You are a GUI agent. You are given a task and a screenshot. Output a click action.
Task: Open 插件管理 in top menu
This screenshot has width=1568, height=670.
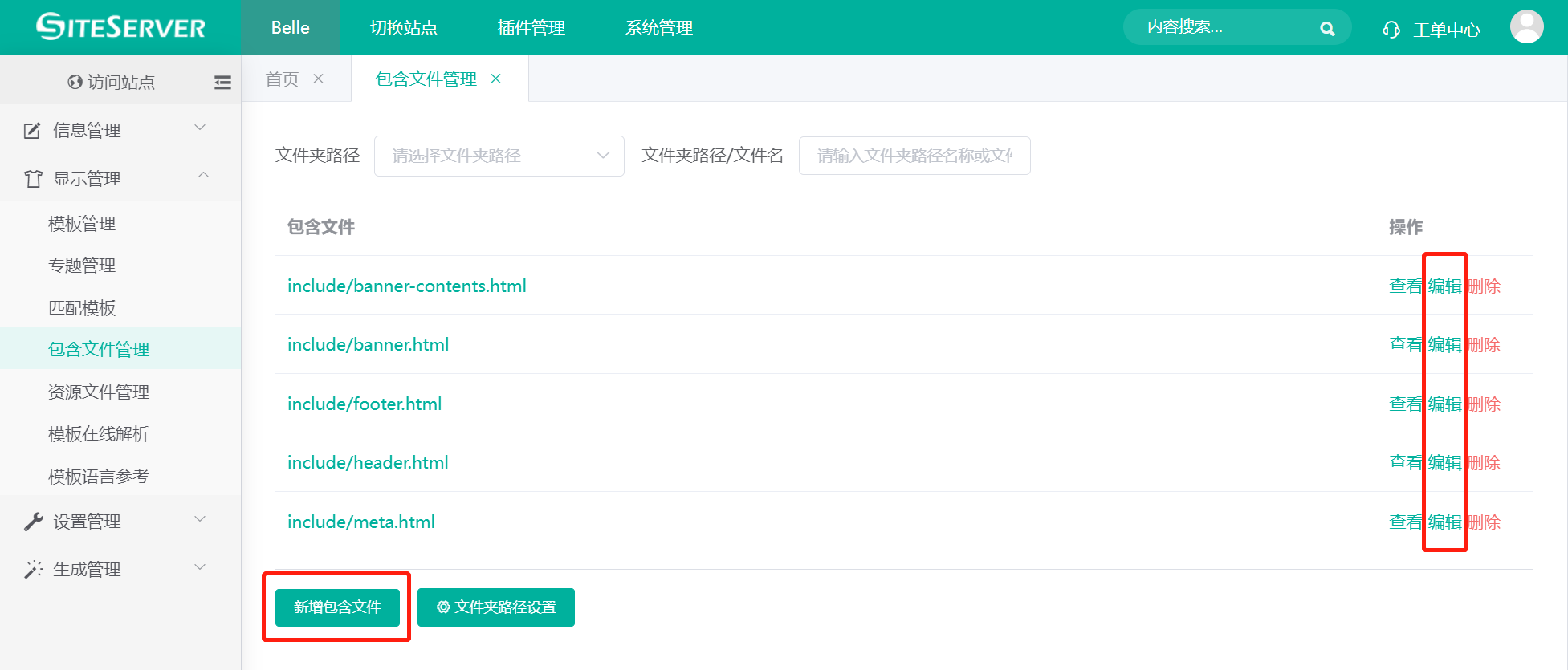531,28
